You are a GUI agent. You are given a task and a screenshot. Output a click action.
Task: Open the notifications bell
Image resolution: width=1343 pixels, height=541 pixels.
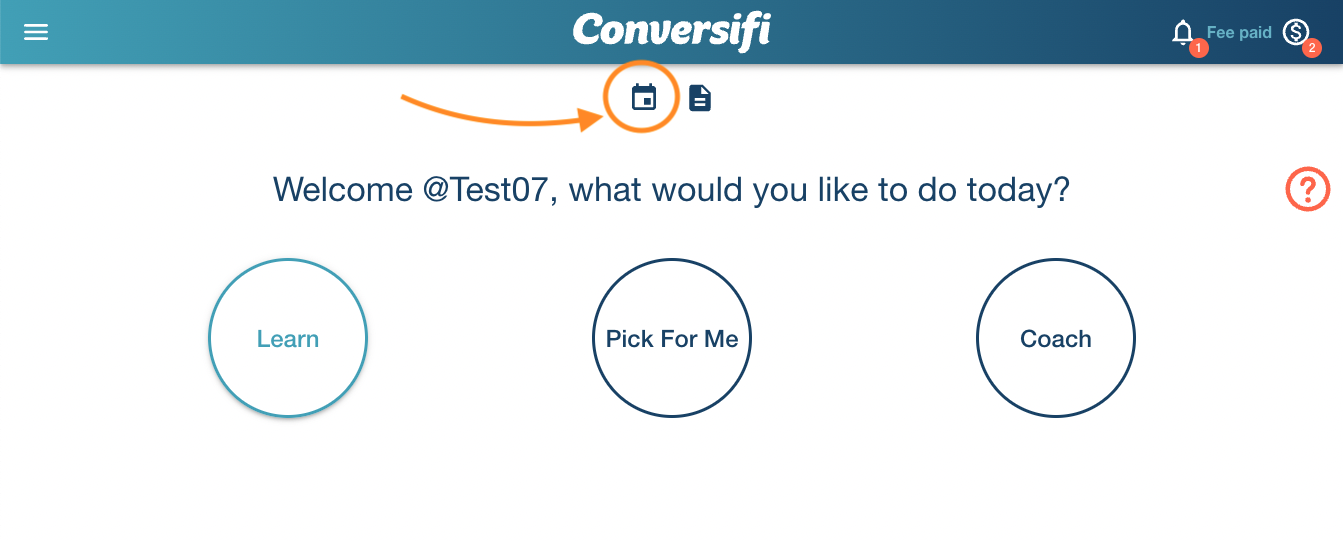tap(1182, 32)
